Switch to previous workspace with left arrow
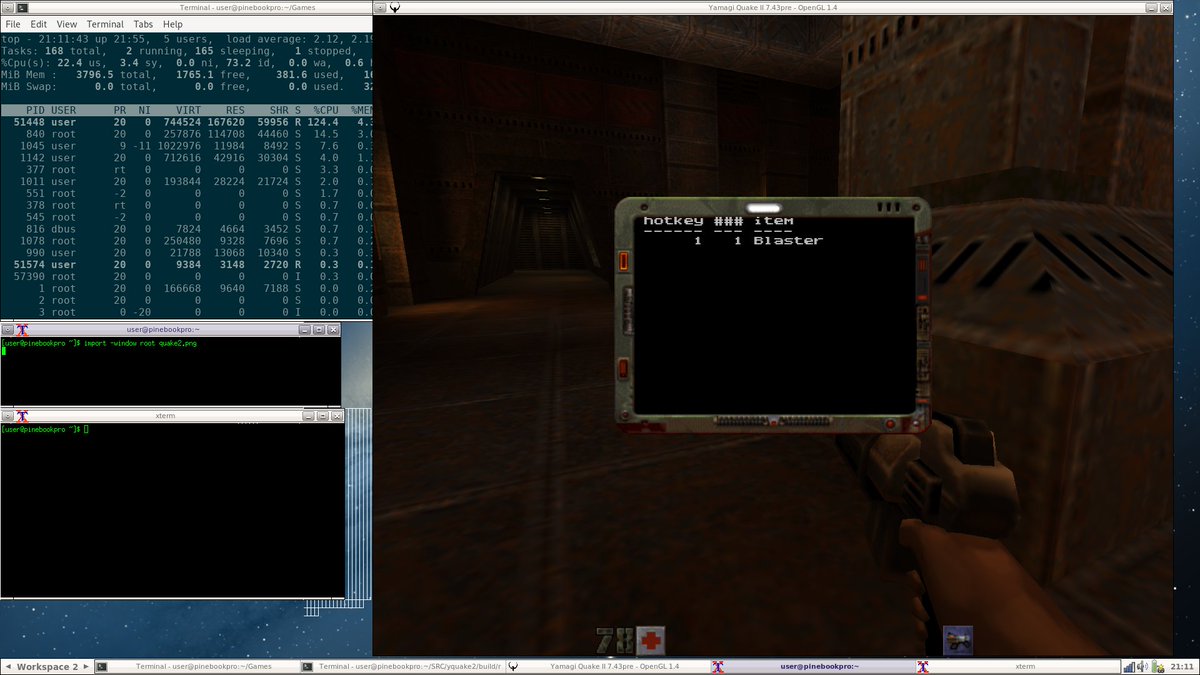The width and height of the screenshot is (1200, 675). pyautogui.click(x=9, y=667)
